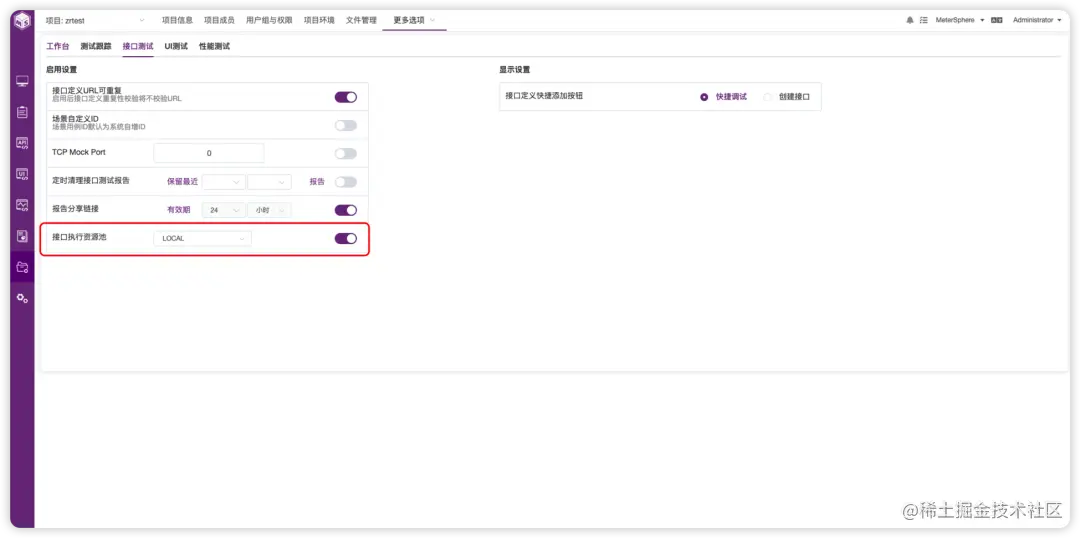Open Administrator user dropdown
The height and width of the screenshot is (538, 1080).
pos(1037,21)
